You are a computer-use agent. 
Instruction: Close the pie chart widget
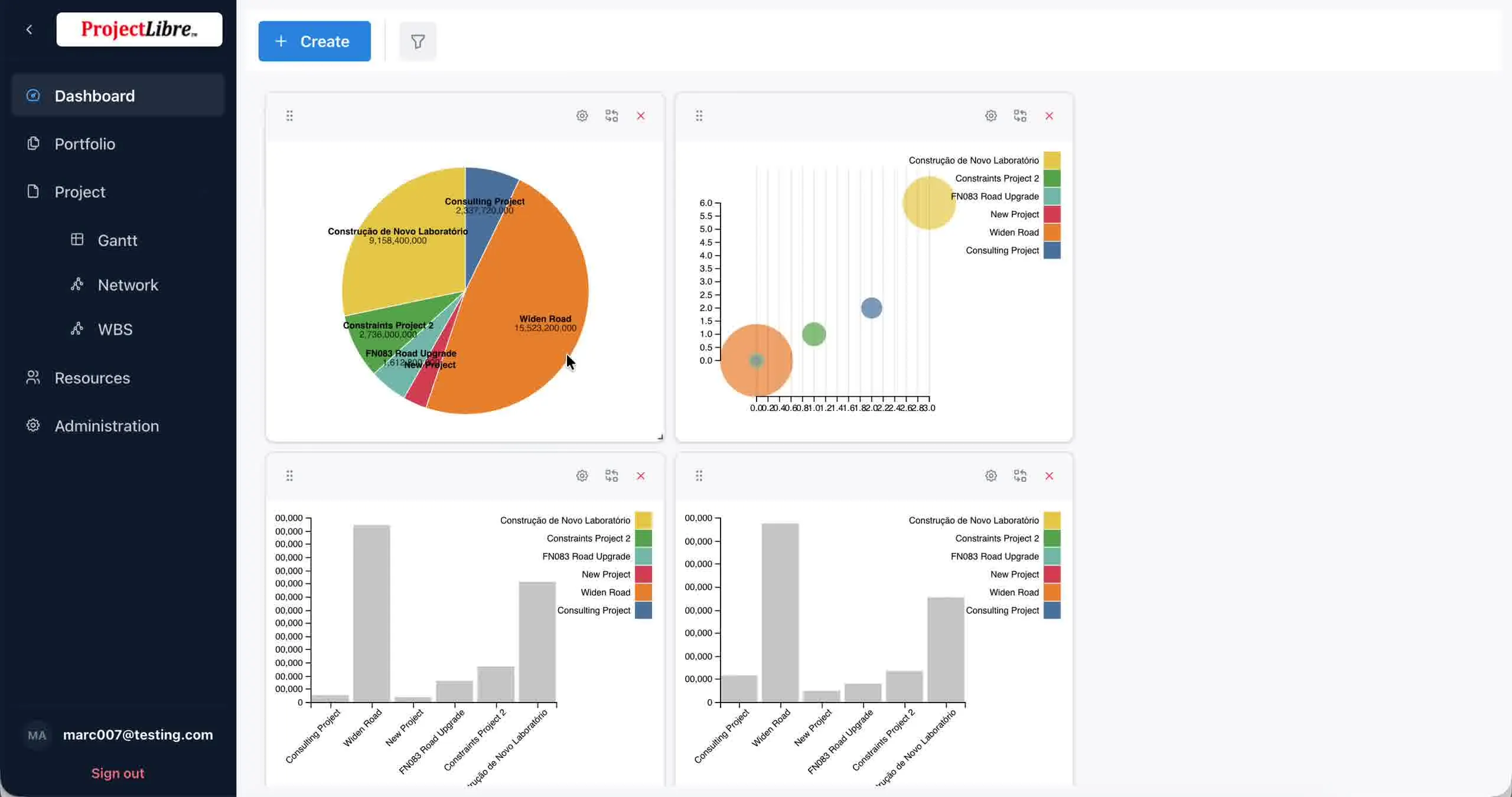pyautogui.click(x=641, y=116)
